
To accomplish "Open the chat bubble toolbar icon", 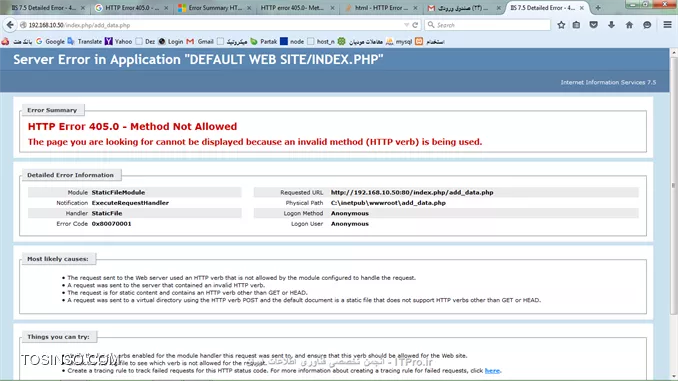I will click(x=647, y=25).
